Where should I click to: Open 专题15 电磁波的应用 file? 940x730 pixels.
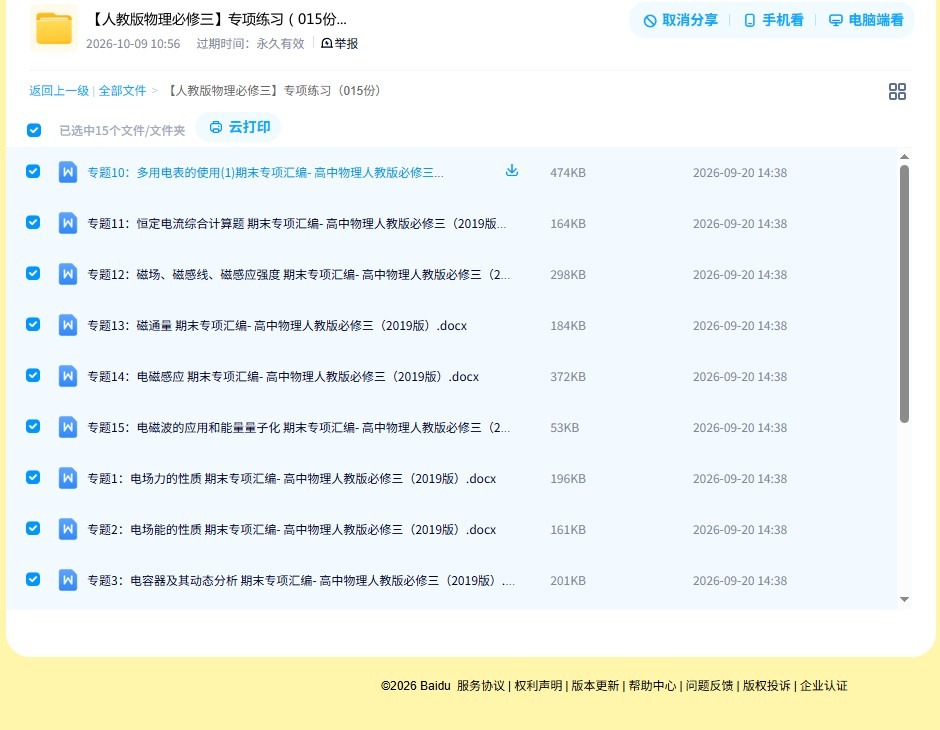[299, 427]
